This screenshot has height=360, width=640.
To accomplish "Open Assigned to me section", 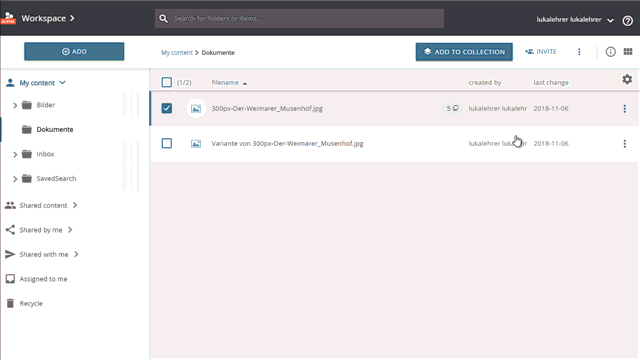I will point(43,279).
